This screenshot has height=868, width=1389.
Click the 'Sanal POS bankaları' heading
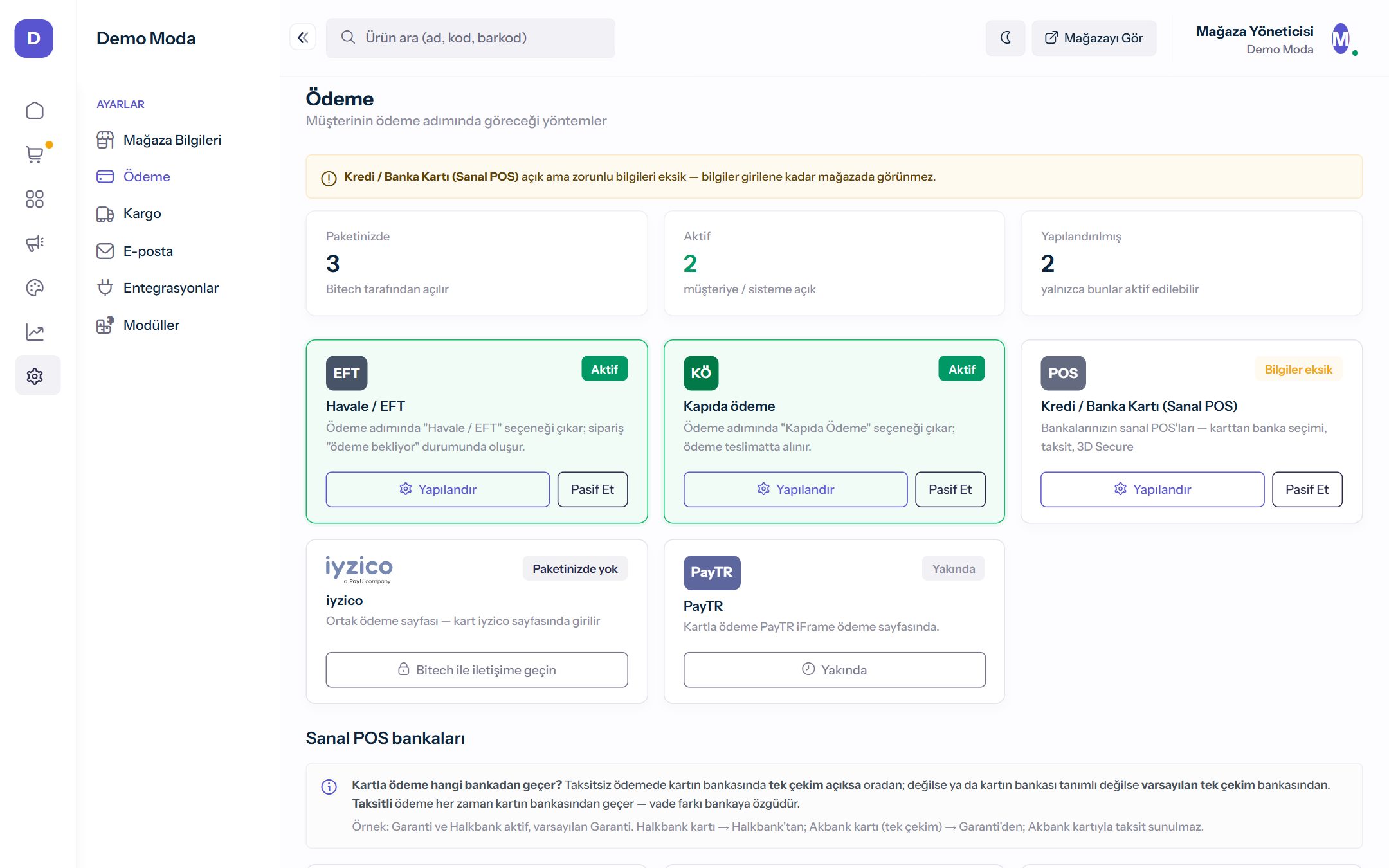click(x=385, y=738)
